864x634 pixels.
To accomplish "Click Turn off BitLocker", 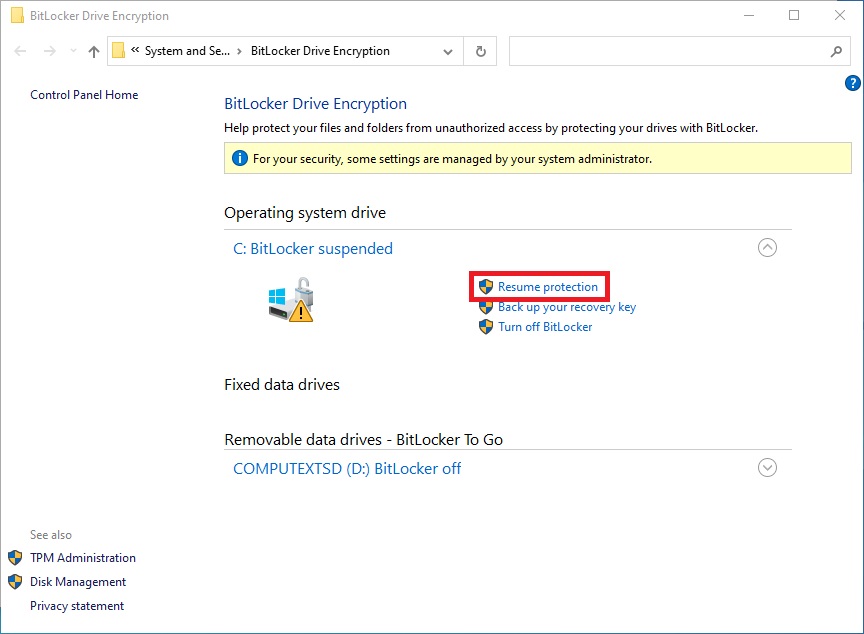I will (x=544, y=327).
